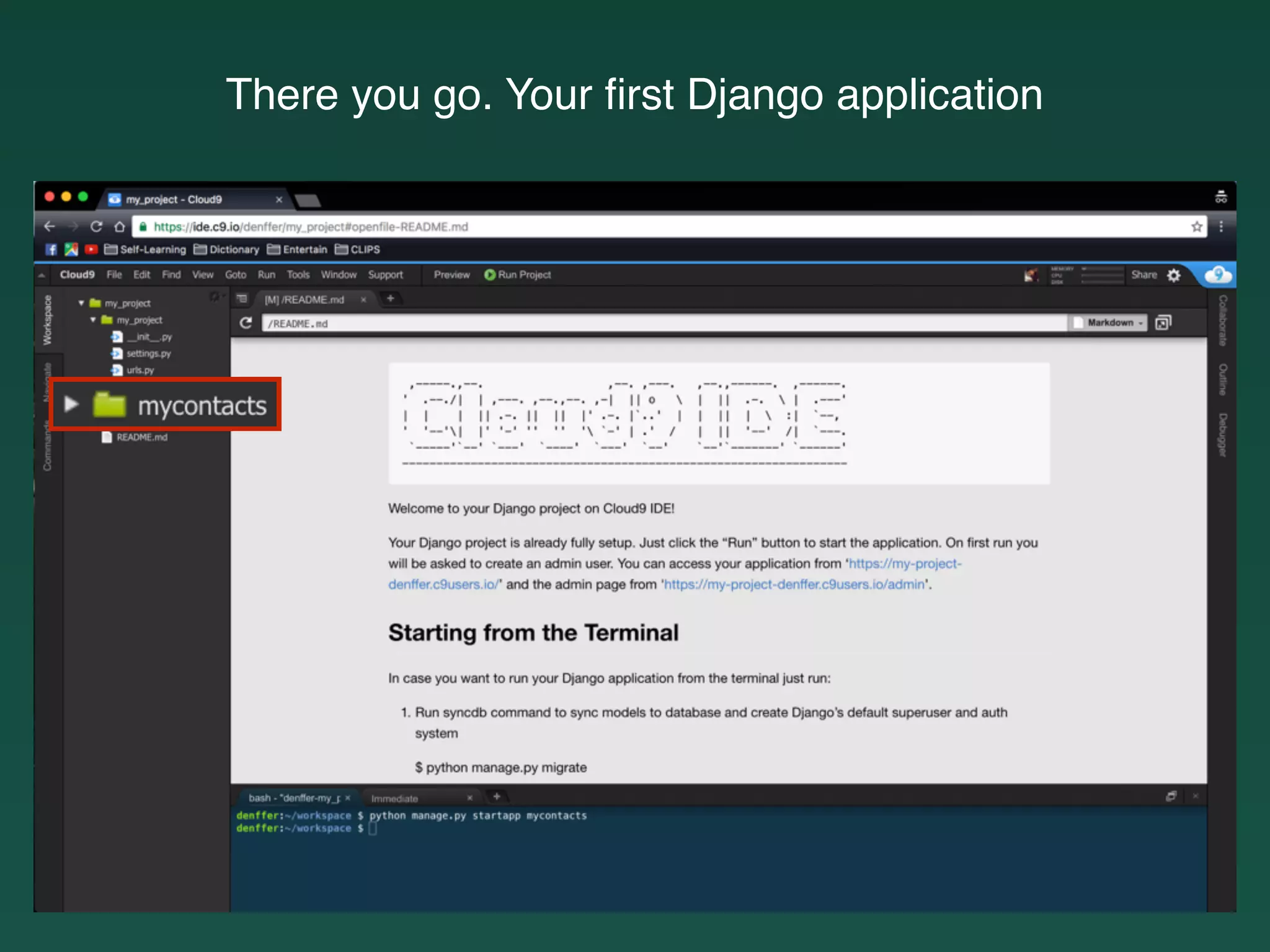The width and height of the screenshot is (1270, 952).
Task: Reload the README.md preview
Action: [246, 323]
